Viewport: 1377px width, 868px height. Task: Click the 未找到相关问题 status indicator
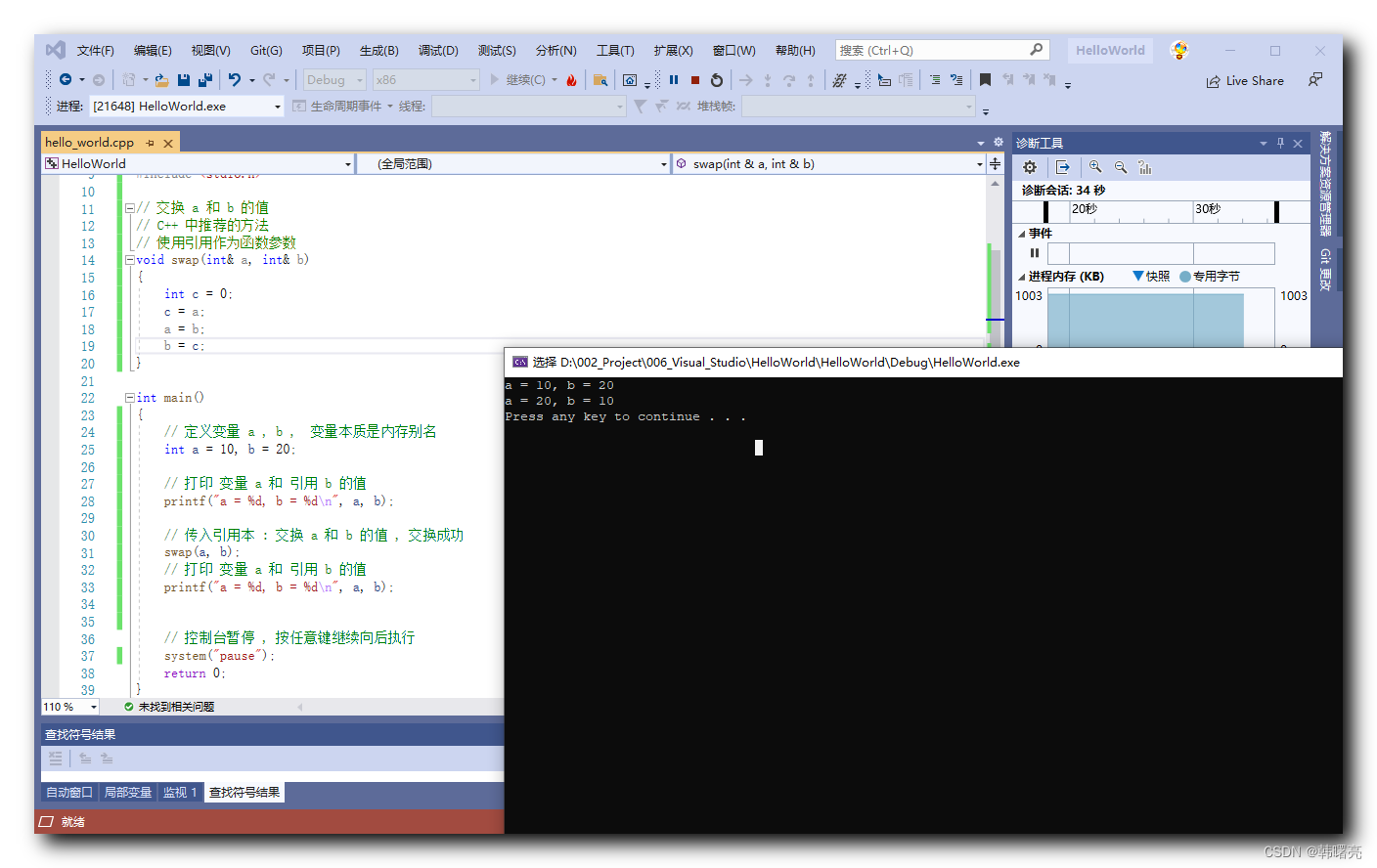(x=169, y=707)
